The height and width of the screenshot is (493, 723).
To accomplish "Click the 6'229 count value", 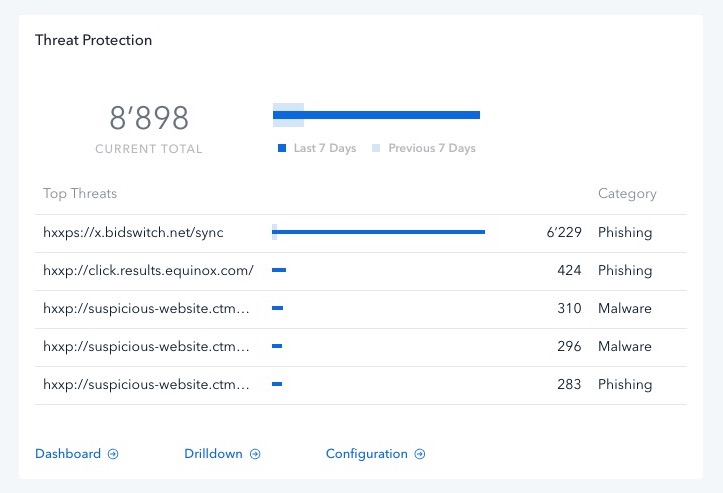I will pos(564,232).
